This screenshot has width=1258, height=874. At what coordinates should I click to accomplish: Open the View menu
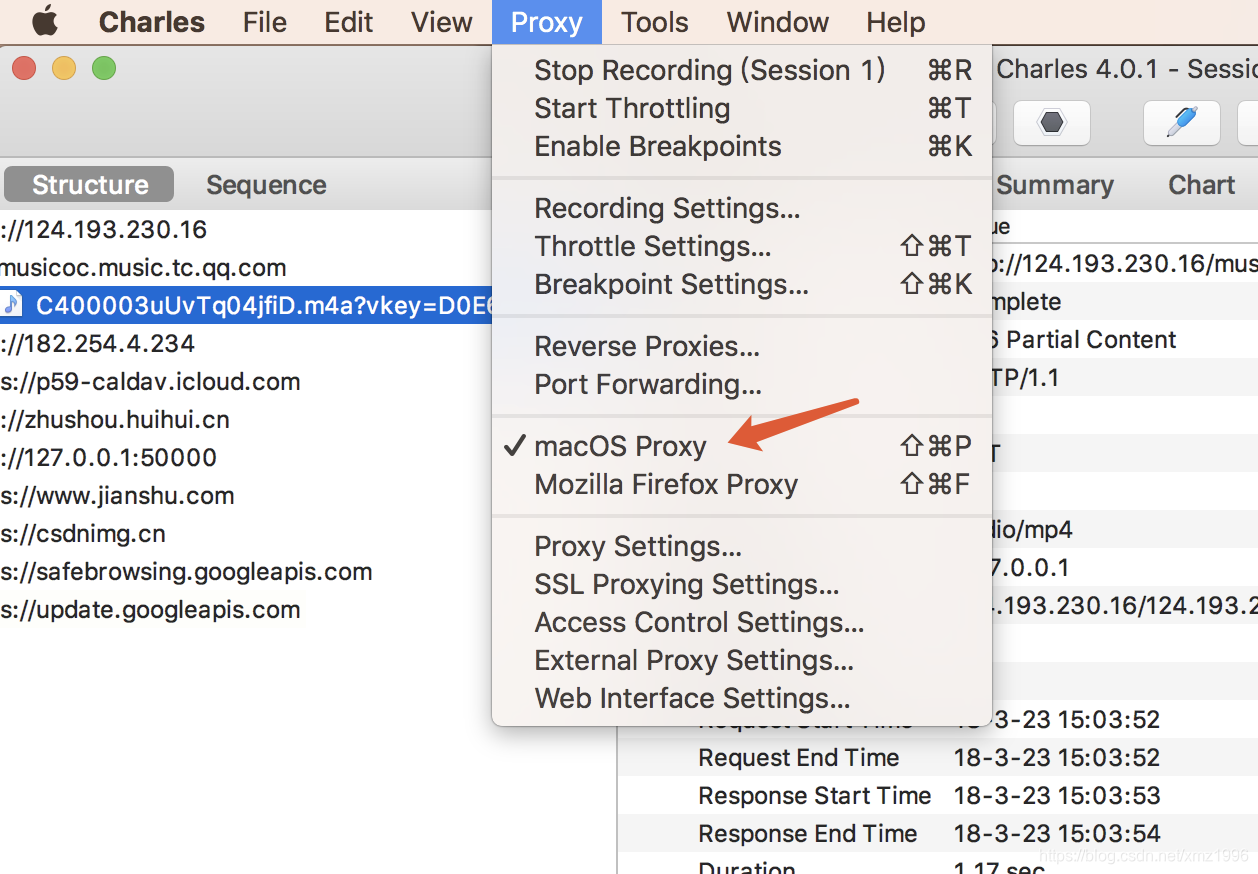pos(442,22)
